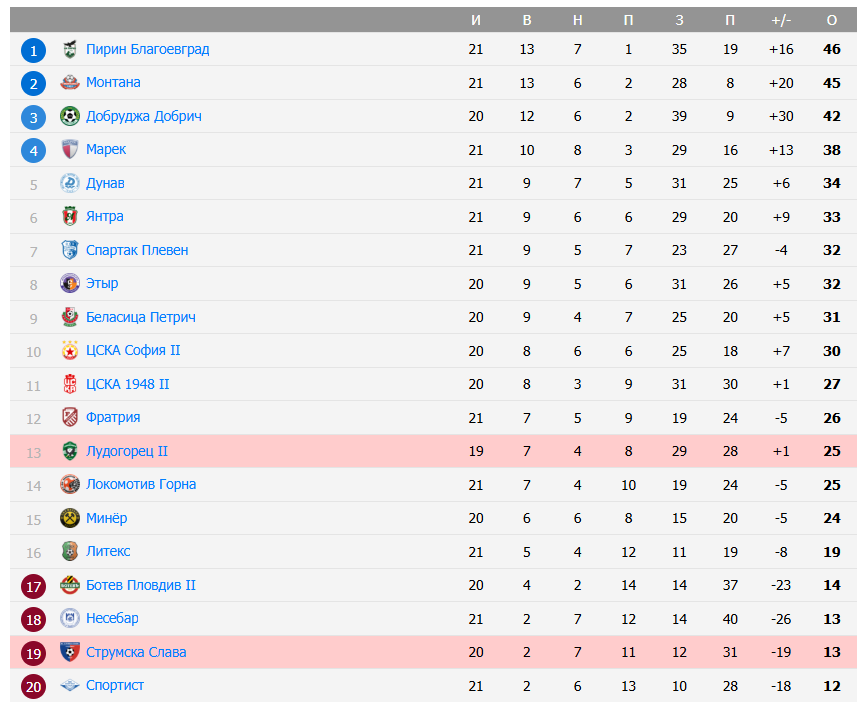Click the Монтана team logo
Screen dimensions: 865x713
click(69, 83)
